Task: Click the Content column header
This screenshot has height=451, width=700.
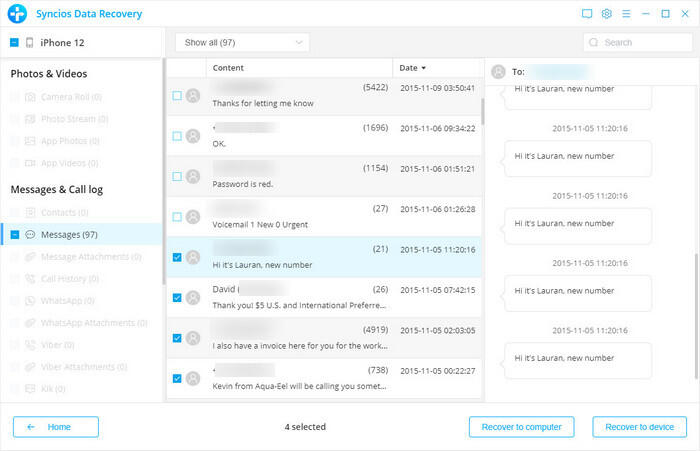Action: pyautogui.click(x=228, y=68)
